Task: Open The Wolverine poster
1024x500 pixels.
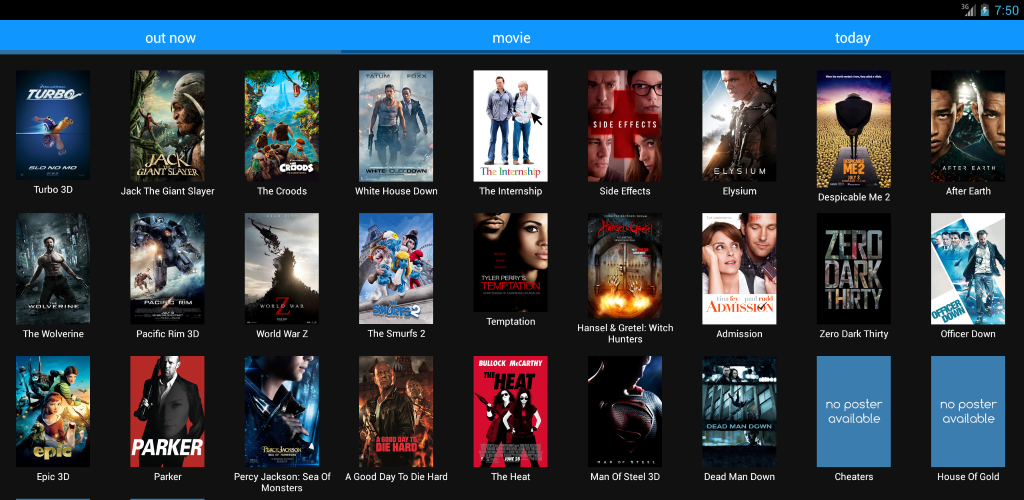Action: pyautogui.click(x=53, y=269)
